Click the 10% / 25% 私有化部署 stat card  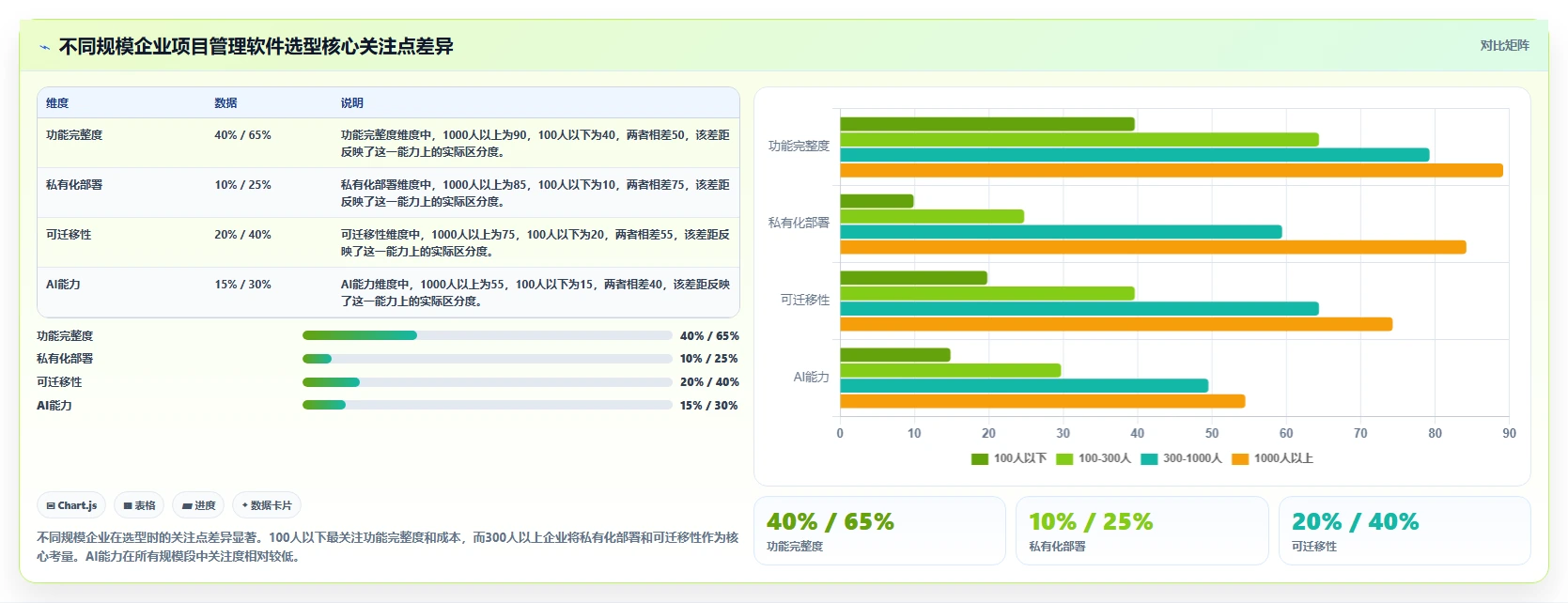click(1141, 531)
